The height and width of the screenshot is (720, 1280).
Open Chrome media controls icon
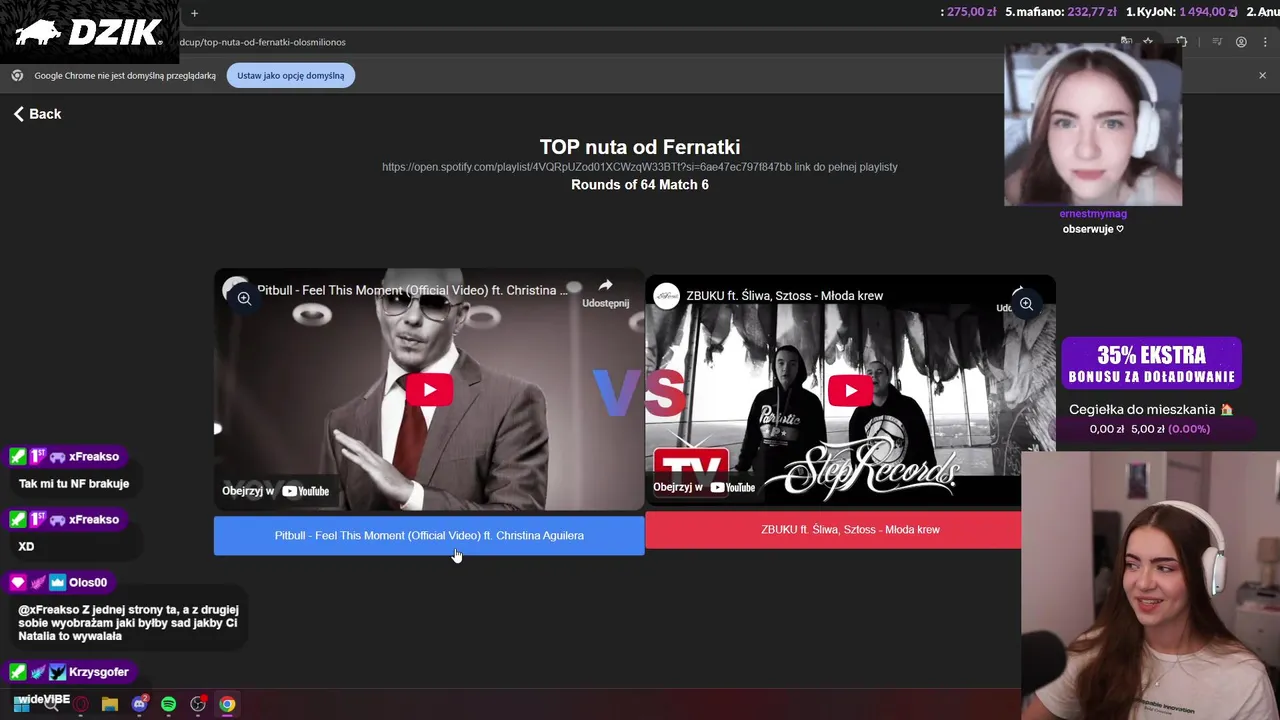coord(1217,42)
